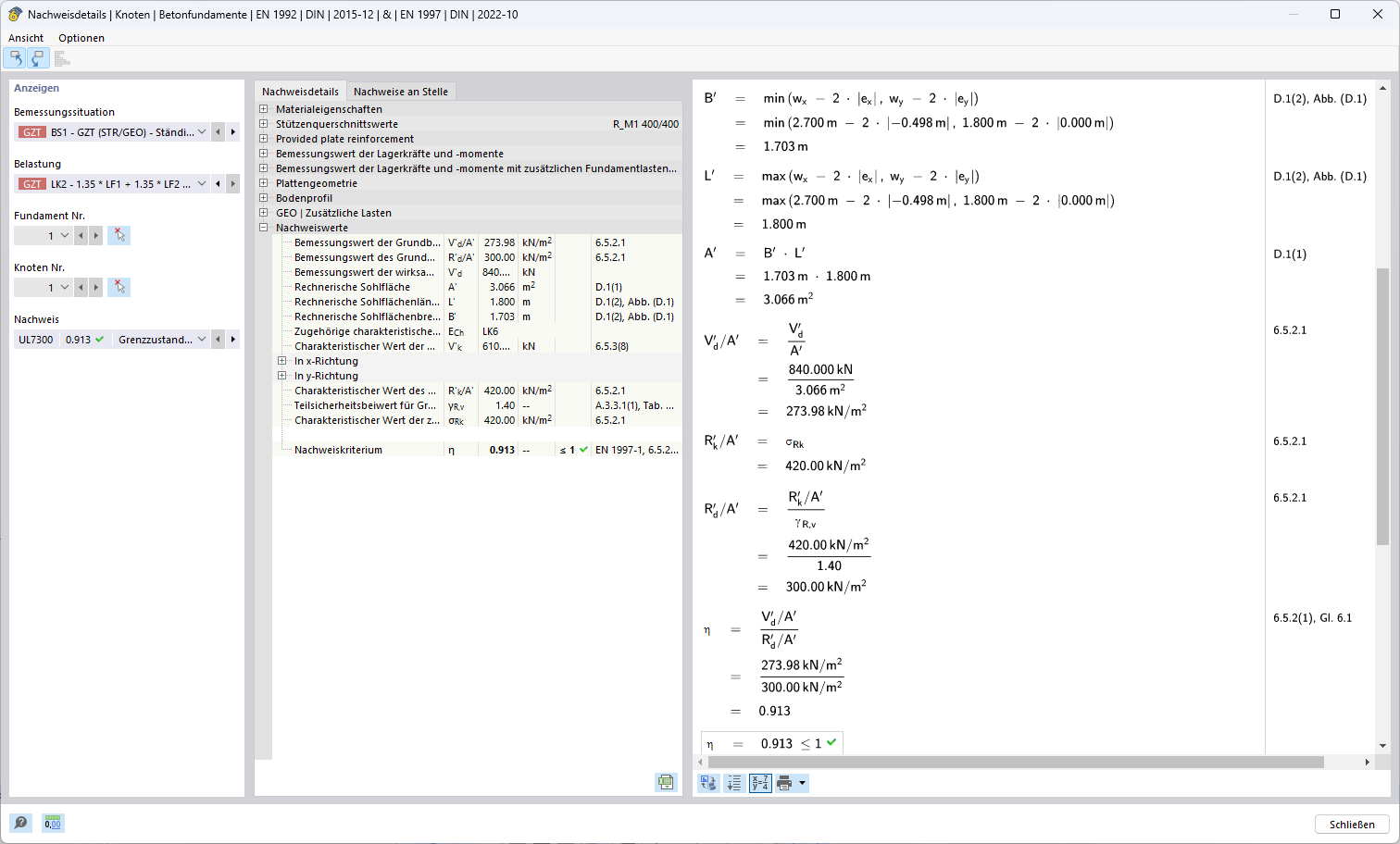Expand GEO | Zusätzliche Lasten node

(264, 213)
